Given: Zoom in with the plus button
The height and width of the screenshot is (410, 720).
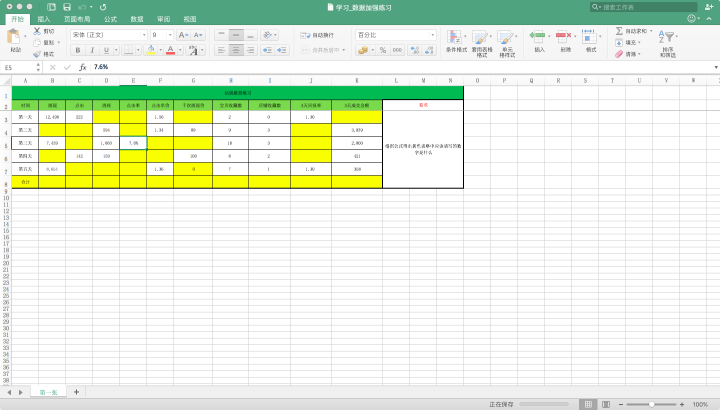Looking at the screenshot, I should pyautogui.click(x=682, y=404).
